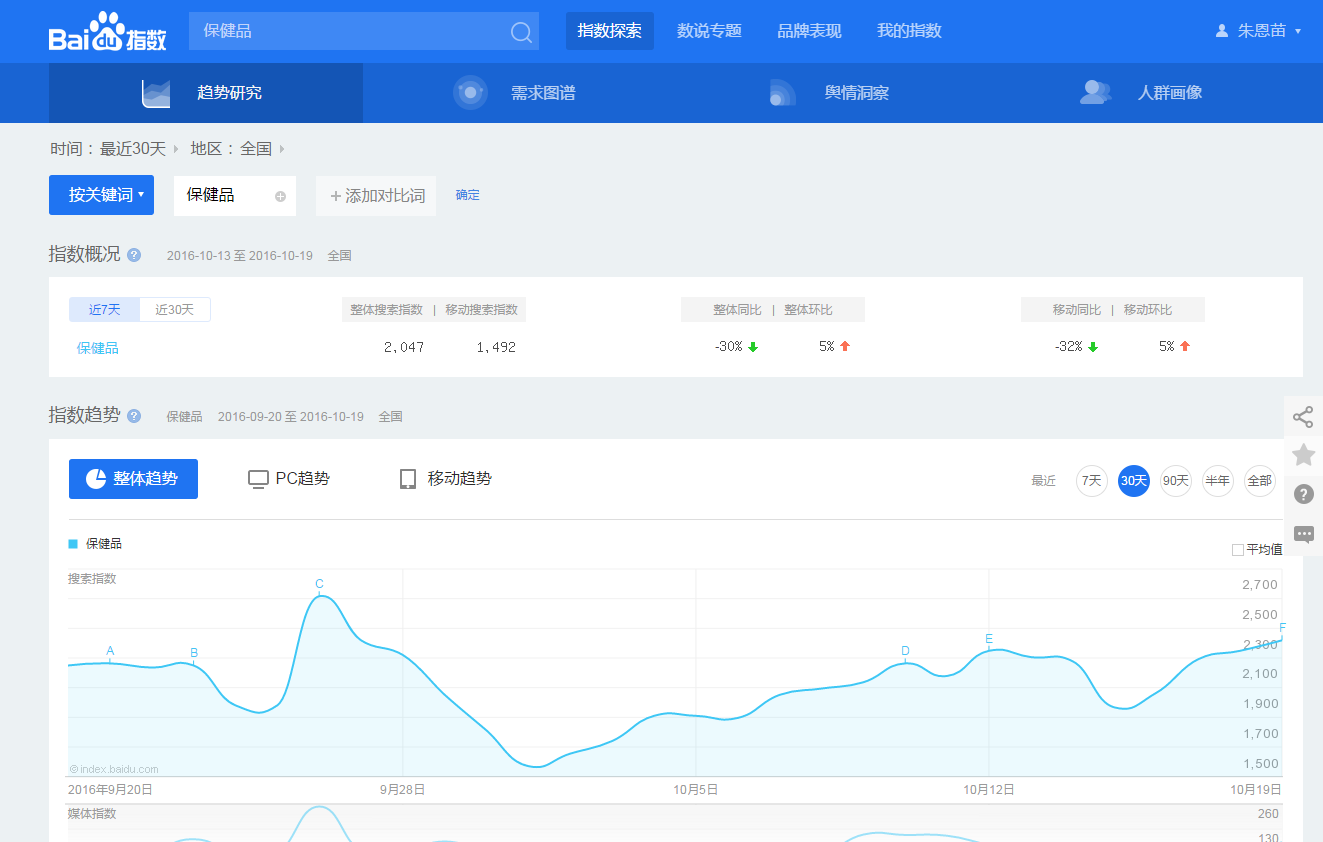Viewport: 1323px width, 842px height.
Task: Switch to the 舆情洞察 tab
Action: click(x=833, y=93)
